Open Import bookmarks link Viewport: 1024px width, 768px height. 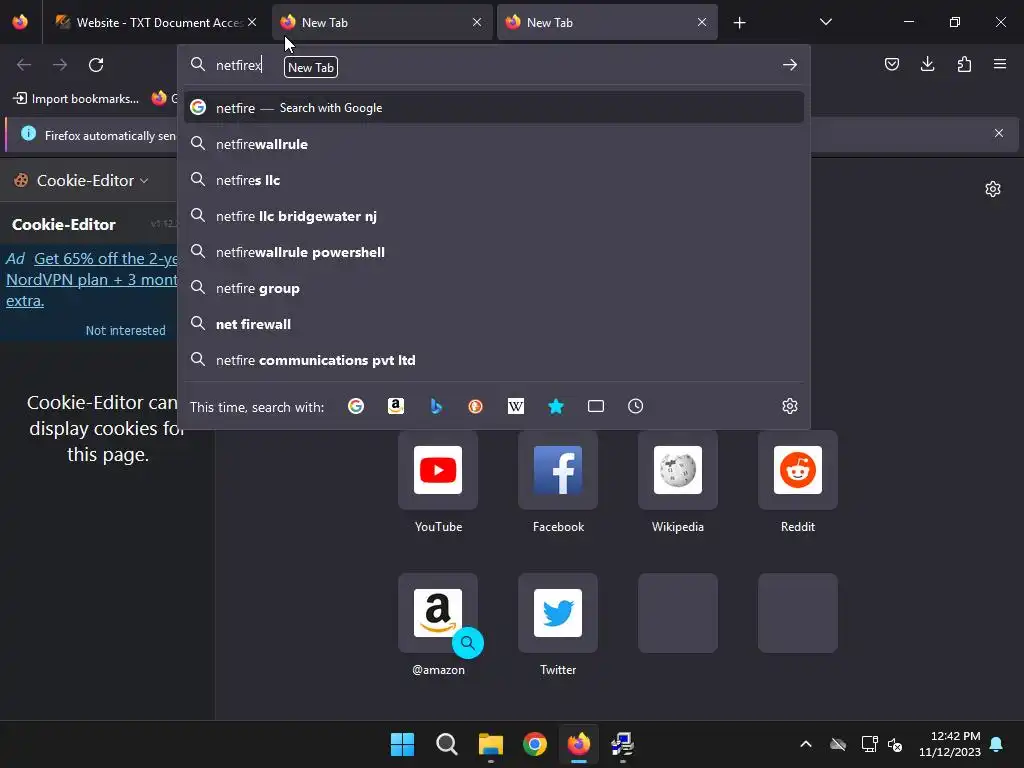click(x=76, y=99)
